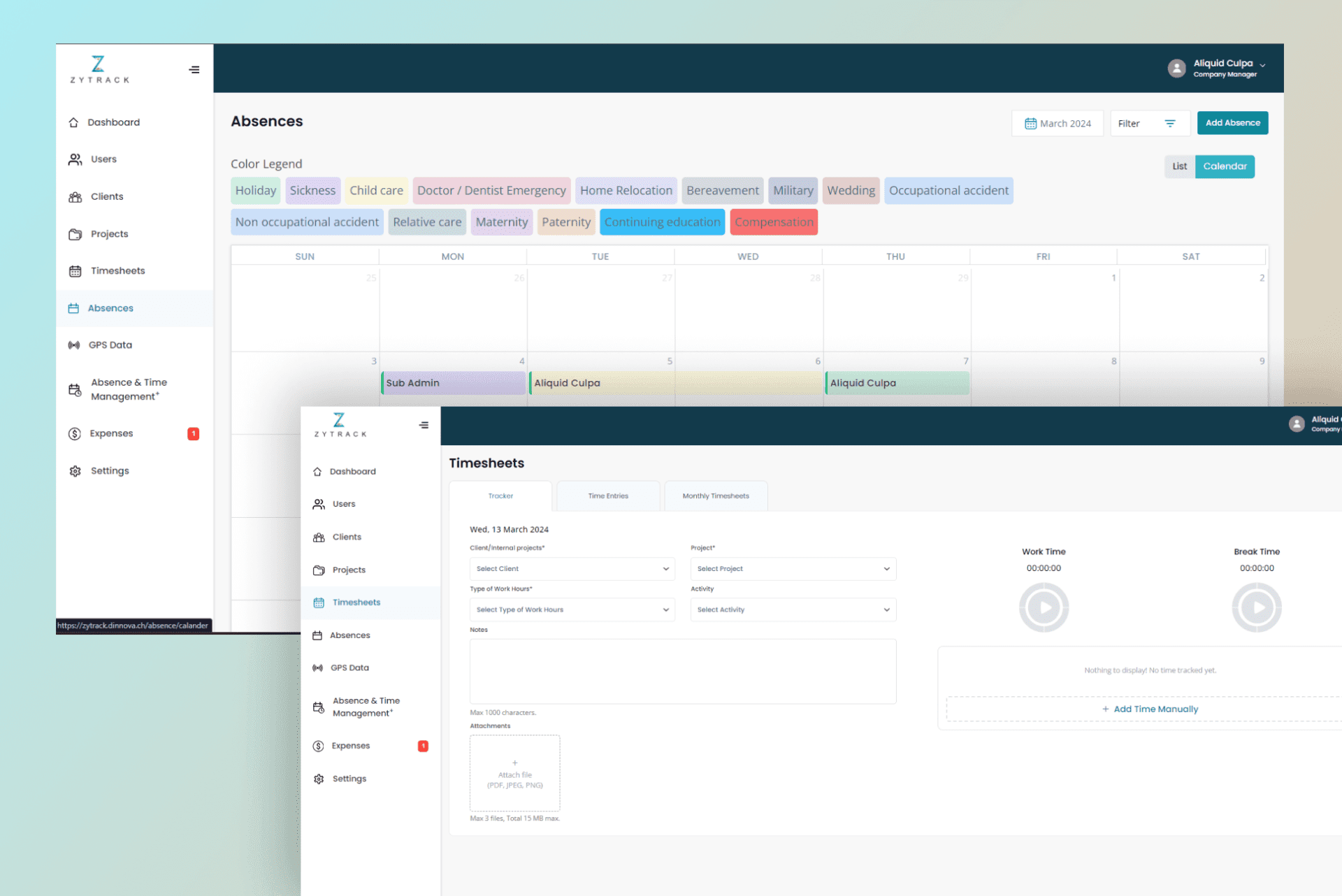The width and height of the screenshot is (1342, 896).
Task: Switch to the Time Entries tab
Action: 608,496
